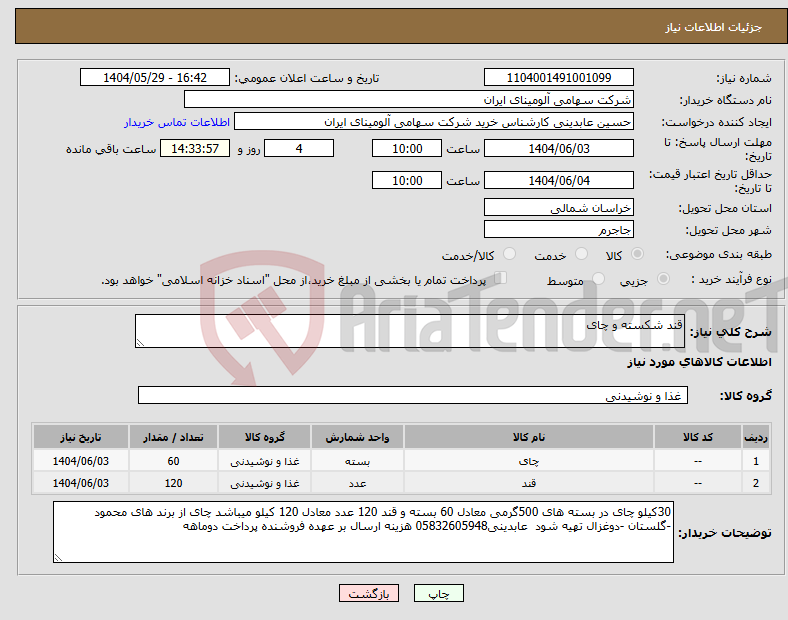Click the buyer notes text area
The height and width of the screenshot is (620, 788).
[x=363, y=532]
